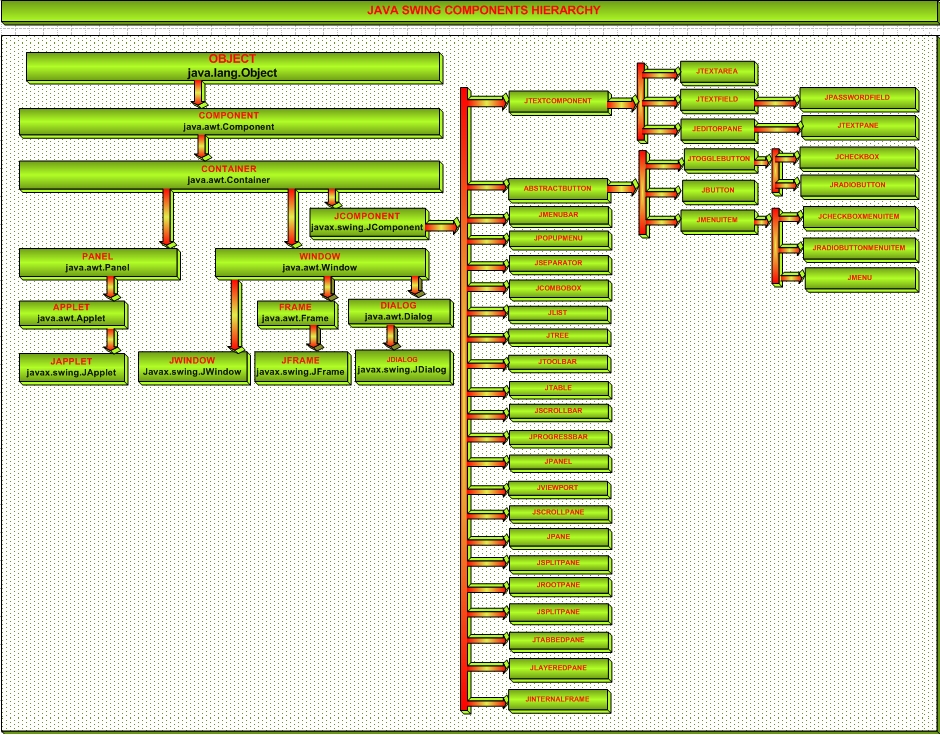This screenshot has width=940, height=735.
Task: Select the JWINDOW Javax.swing.JWindow box
Action: (193, 367)
